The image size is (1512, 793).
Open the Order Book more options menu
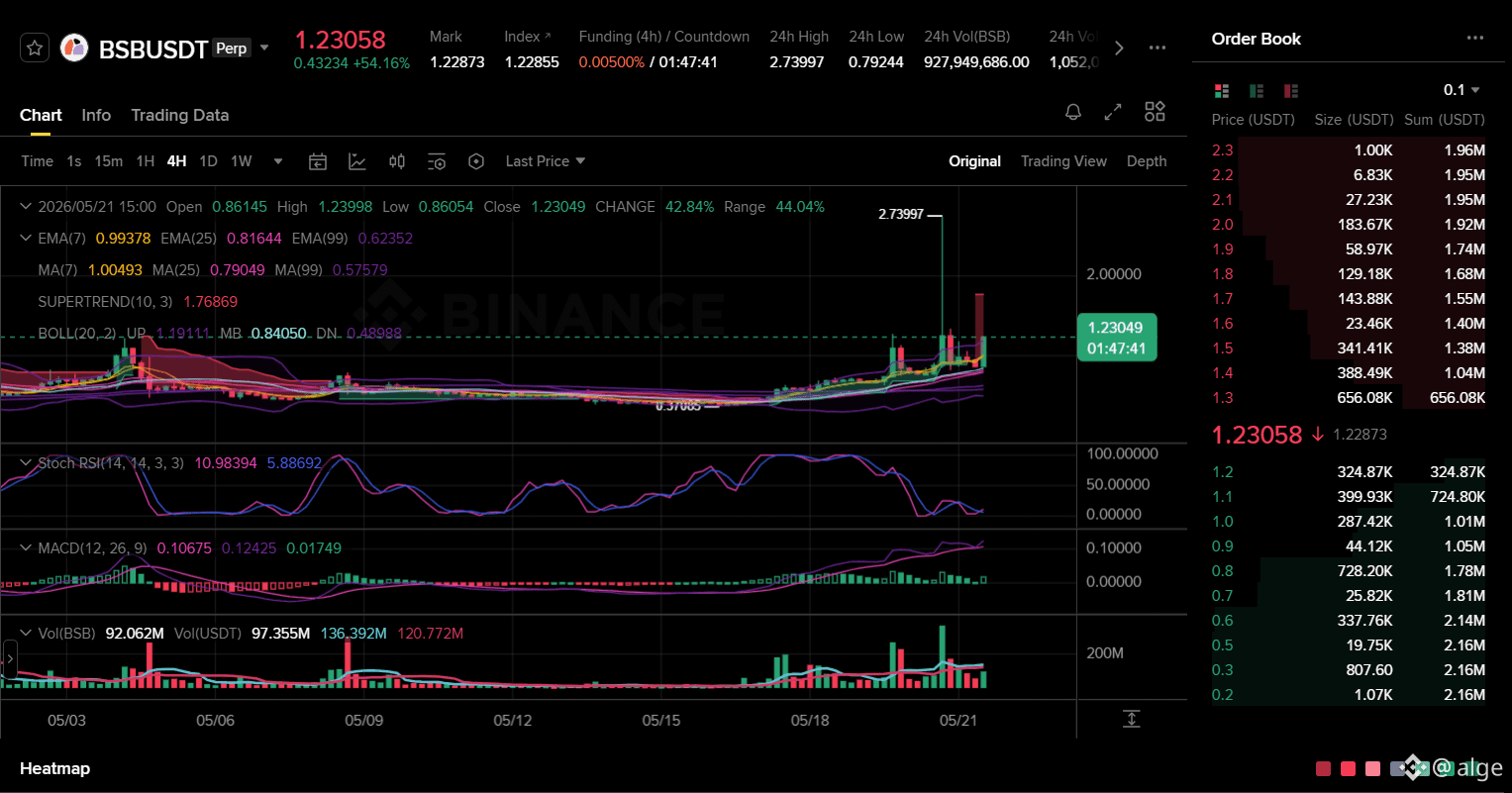point(1475,39)
